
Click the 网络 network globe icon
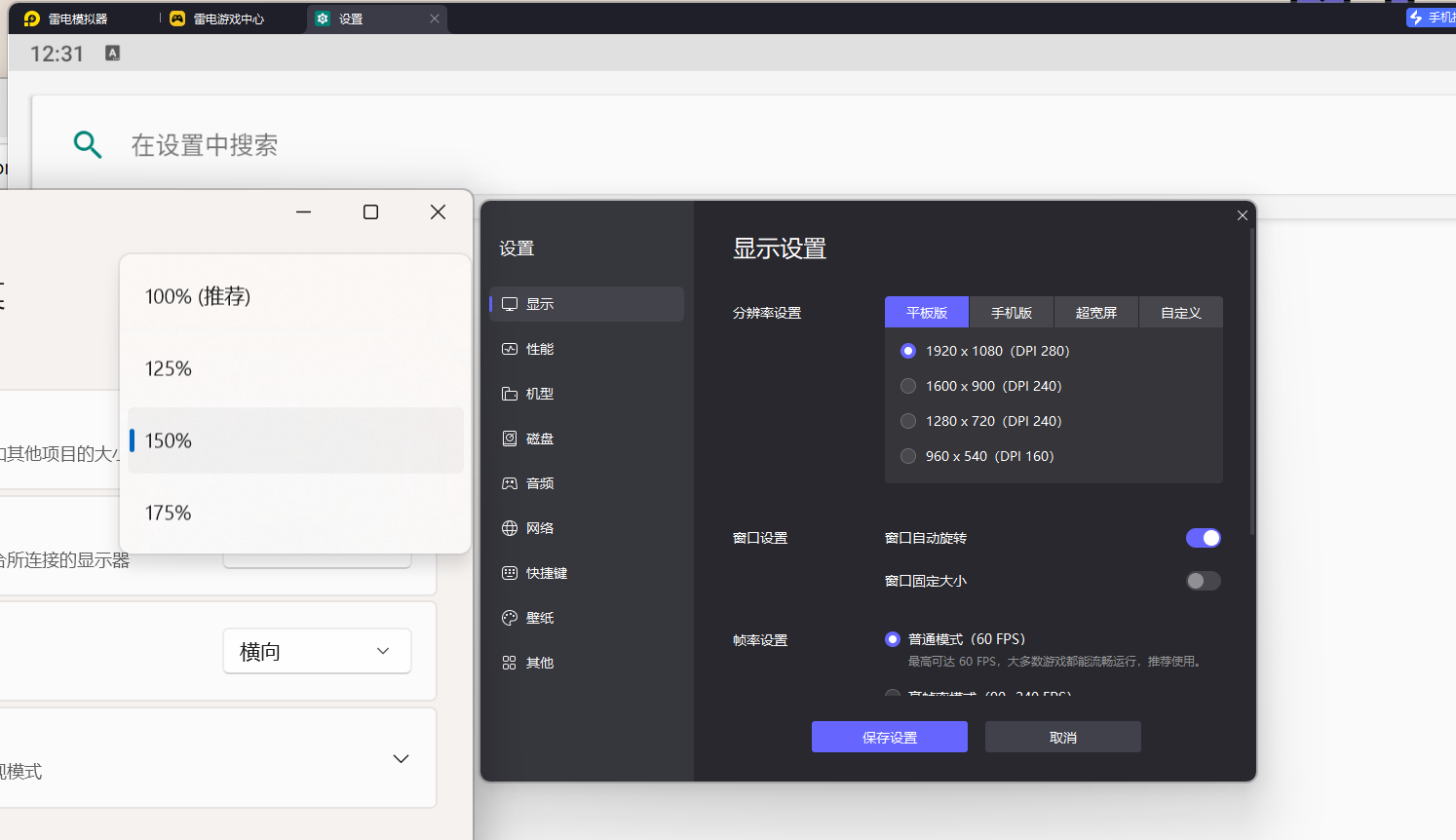[x=509, y=528]
